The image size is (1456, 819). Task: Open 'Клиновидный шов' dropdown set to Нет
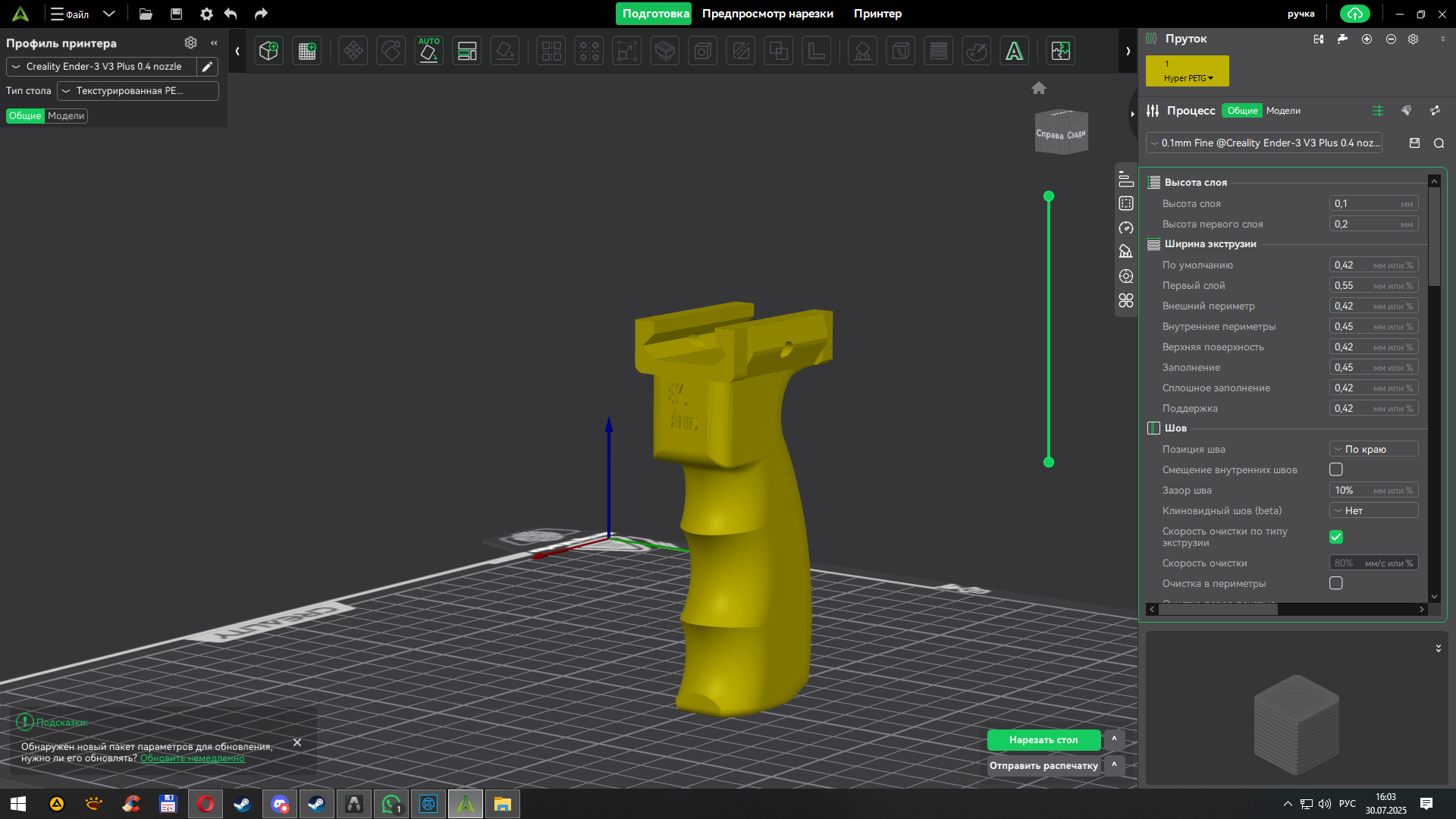[1374, 510]
